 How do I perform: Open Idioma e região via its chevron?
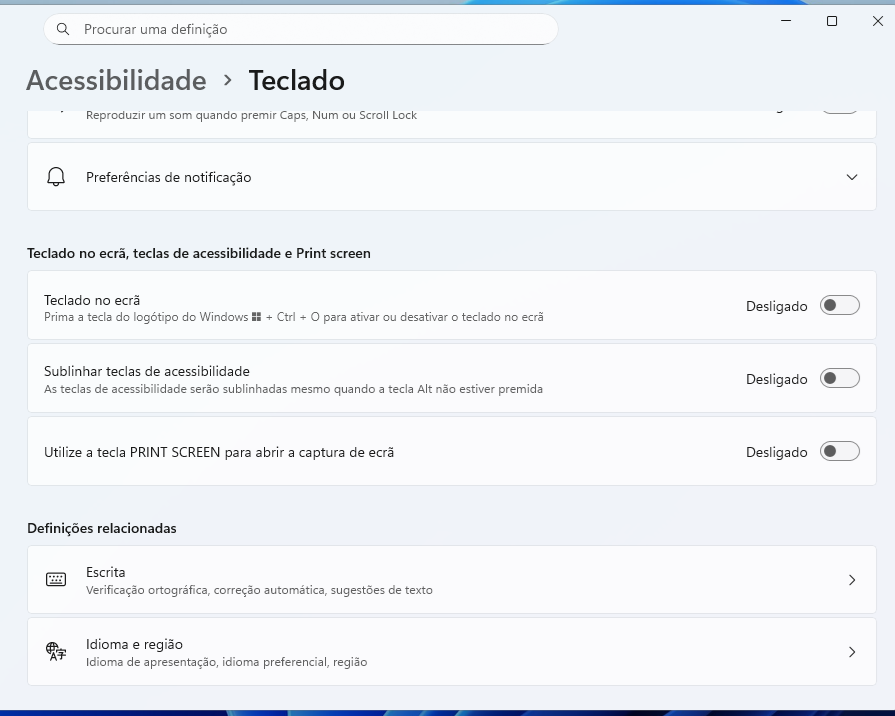click(851, 652)
